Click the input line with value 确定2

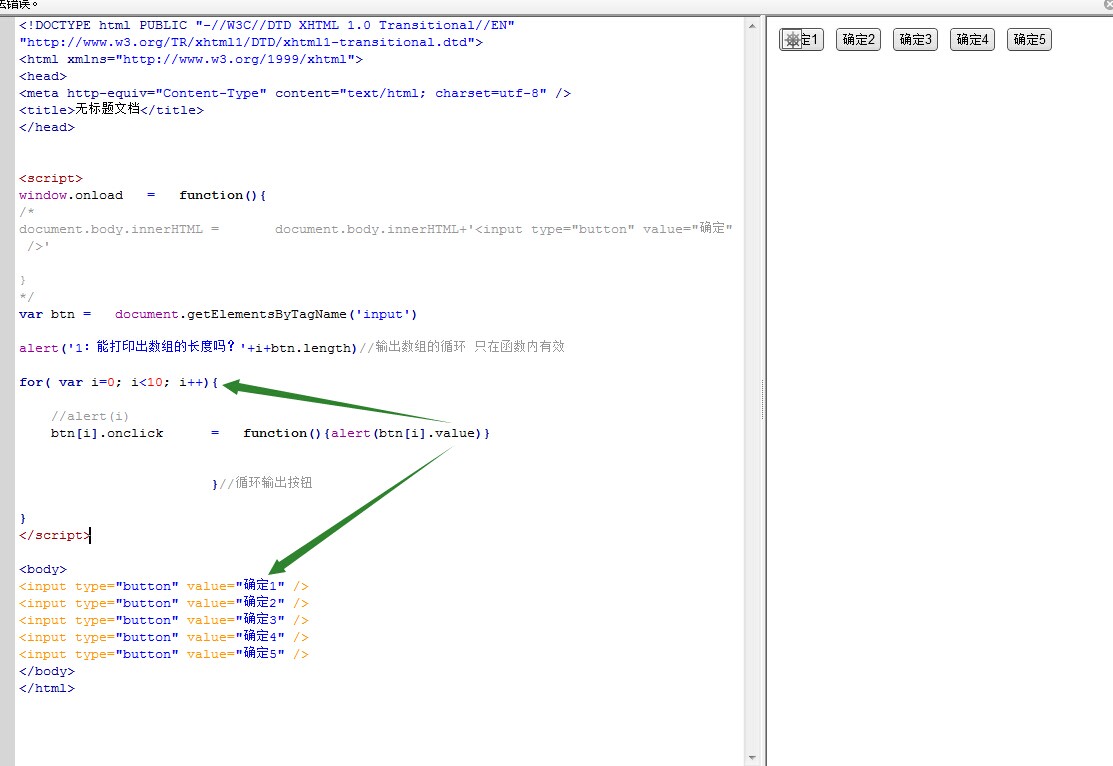(x=164, y=603)
